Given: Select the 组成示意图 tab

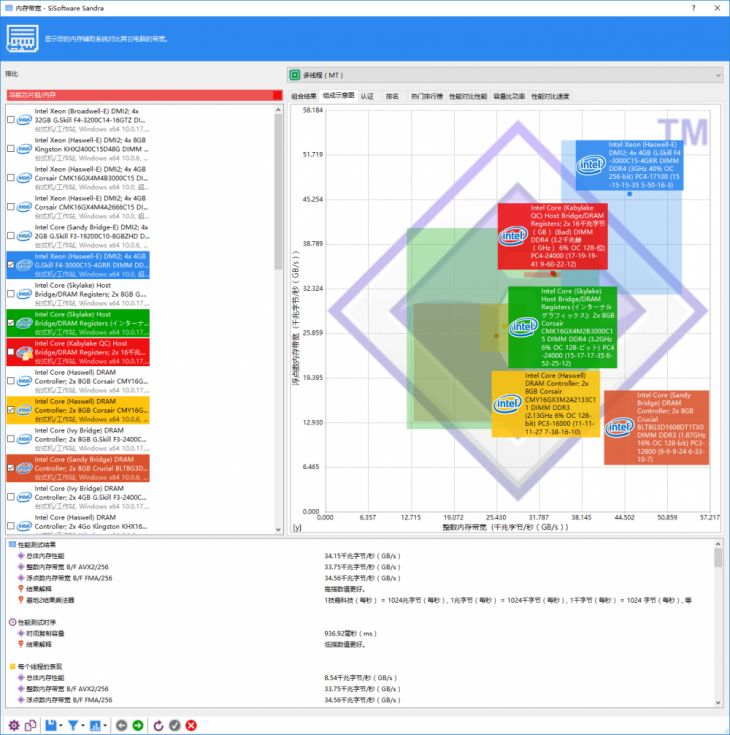Looking at the screenshot, I should coord(338,96).
